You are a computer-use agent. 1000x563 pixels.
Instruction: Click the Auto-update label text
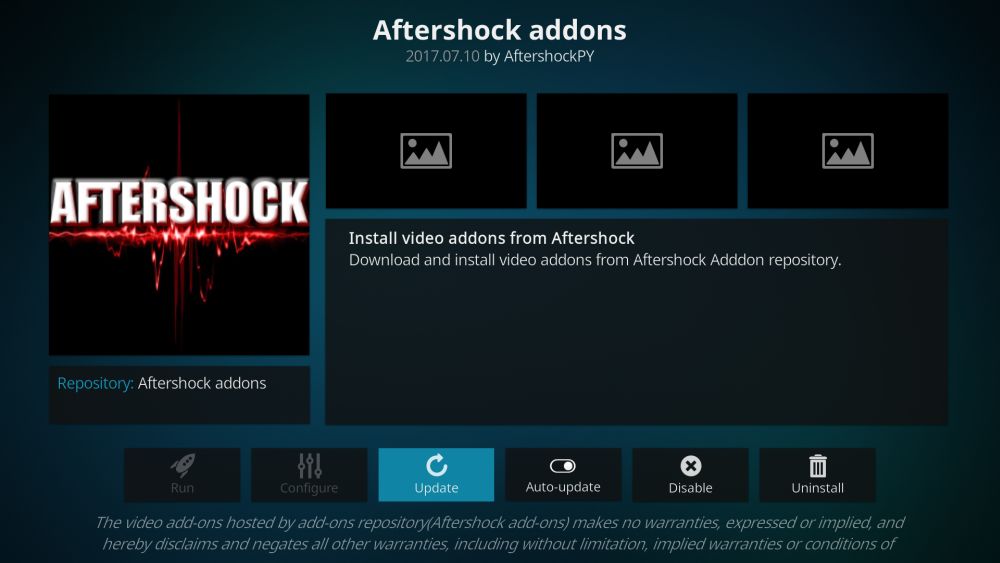(x=563, y=487)
